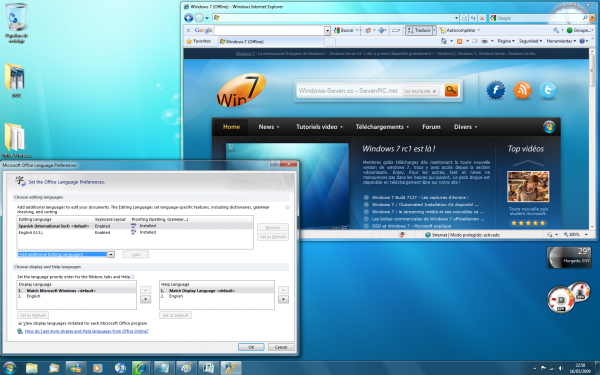Click Forum in the website navigation
The width and height of the screenshot is (600, 375).
[x=431, y=127]
